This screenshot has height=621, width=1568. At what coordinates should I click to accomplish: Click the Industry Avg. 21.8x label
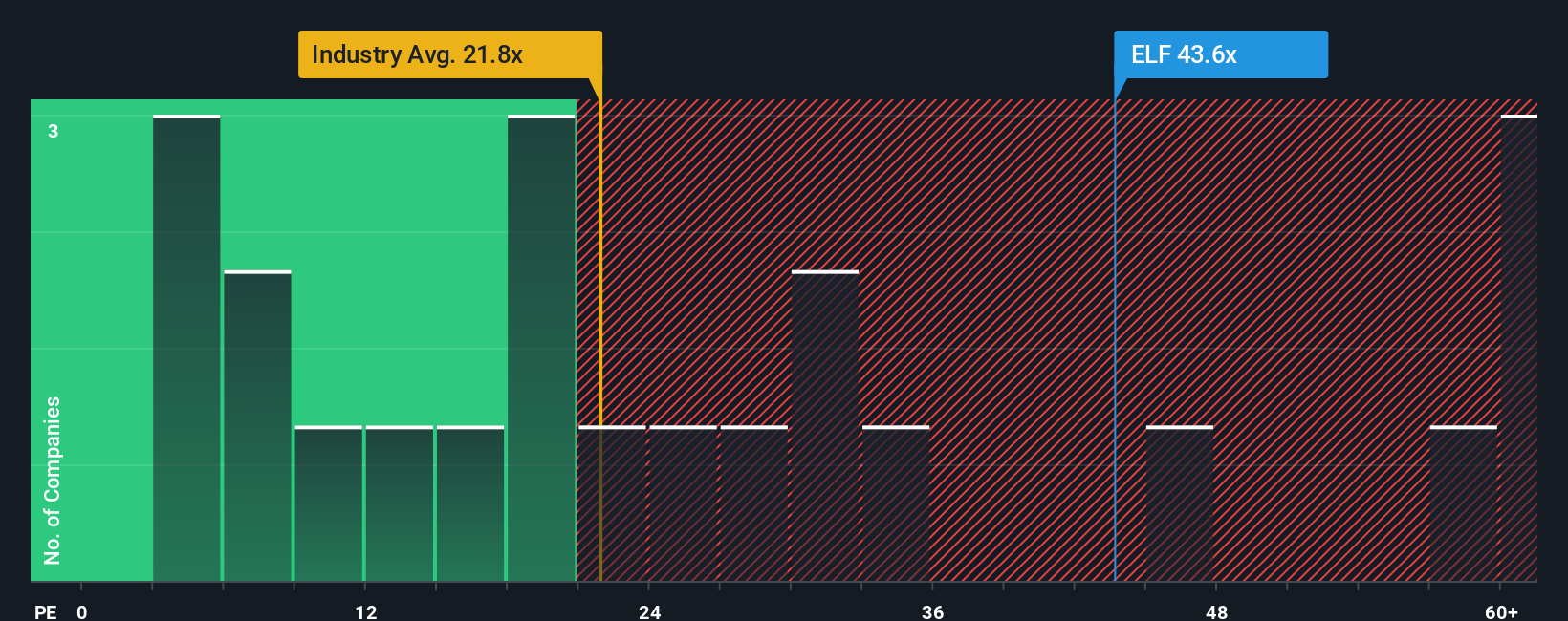449,54
